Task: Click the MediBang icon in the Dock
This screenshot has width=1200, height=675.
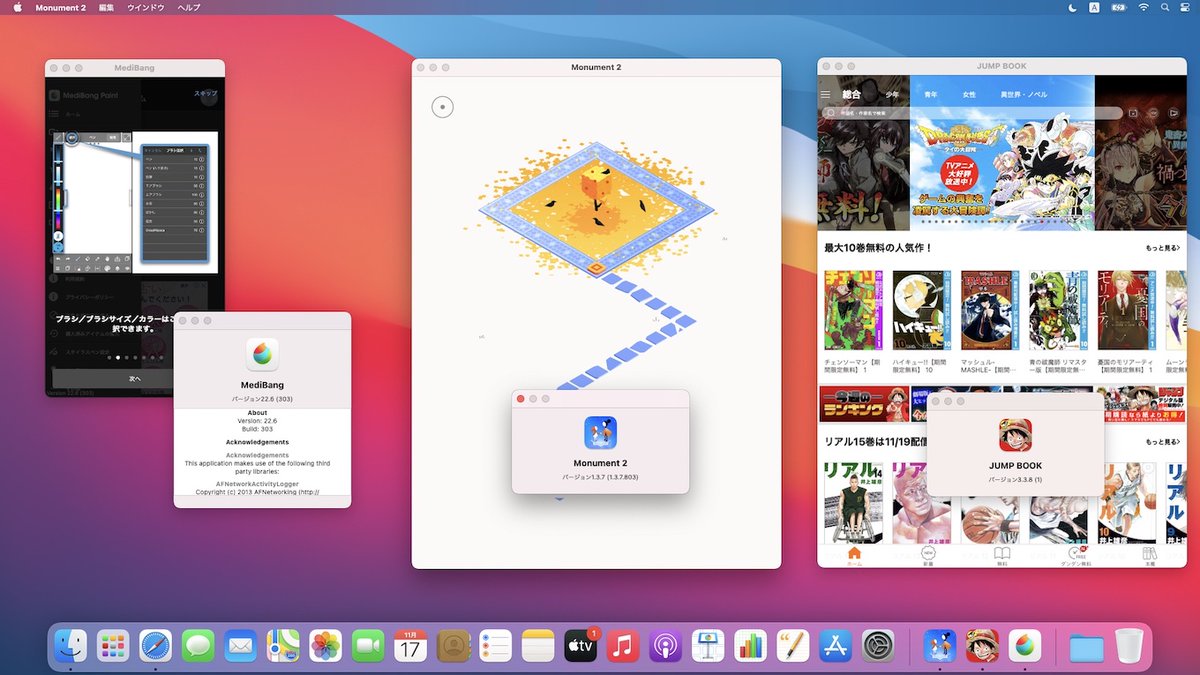Action: pos(1025,646)
